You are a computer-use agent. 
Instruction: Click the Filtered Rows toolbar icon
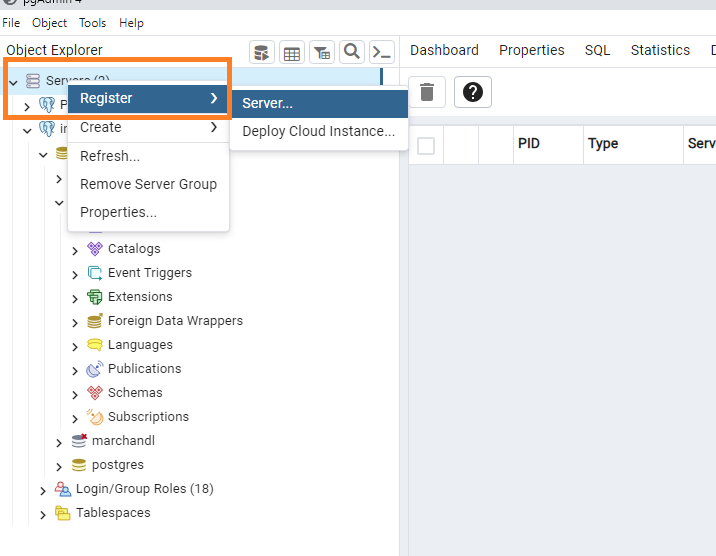coord(322,52)
